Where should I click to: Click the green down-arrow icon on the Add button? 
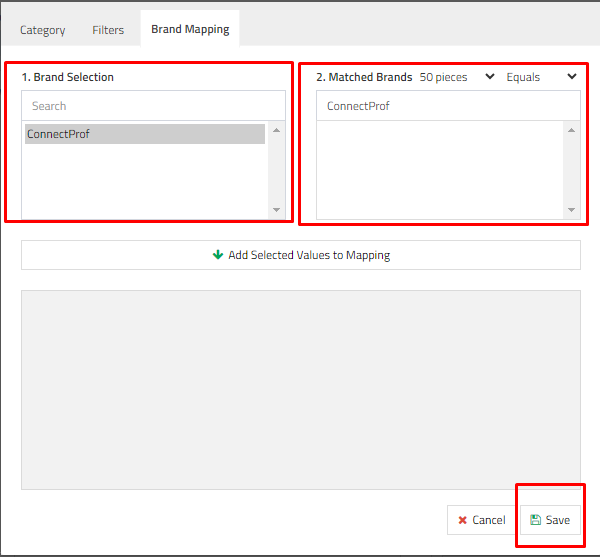(218, 255)
